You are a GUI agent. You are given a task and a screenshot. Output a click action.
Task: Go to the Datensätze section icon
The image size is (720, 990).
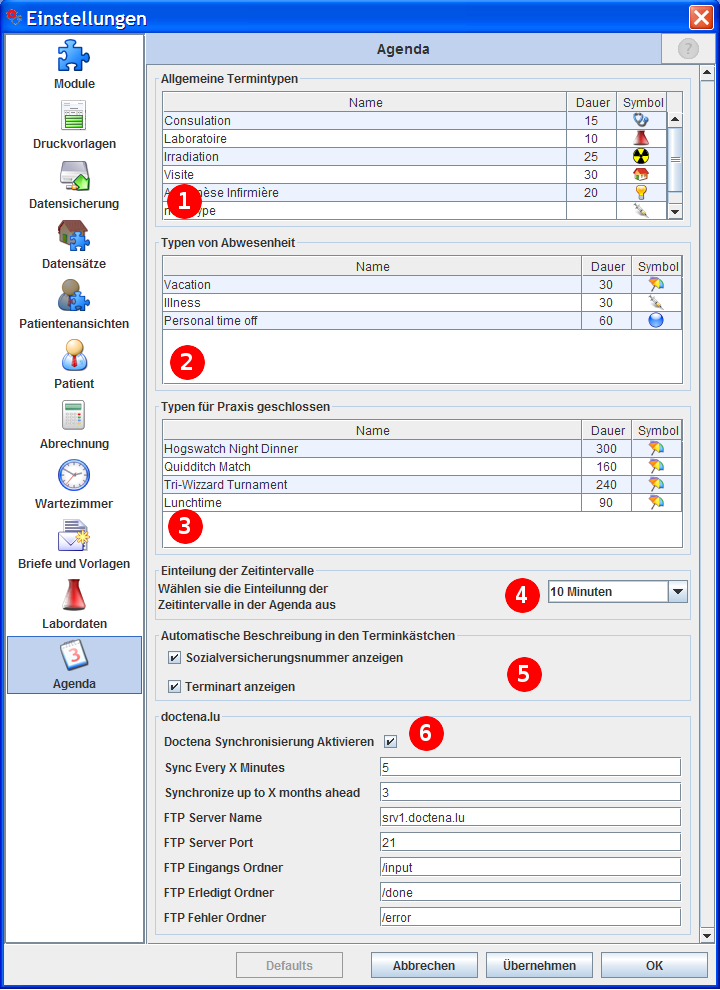[74, 236]
